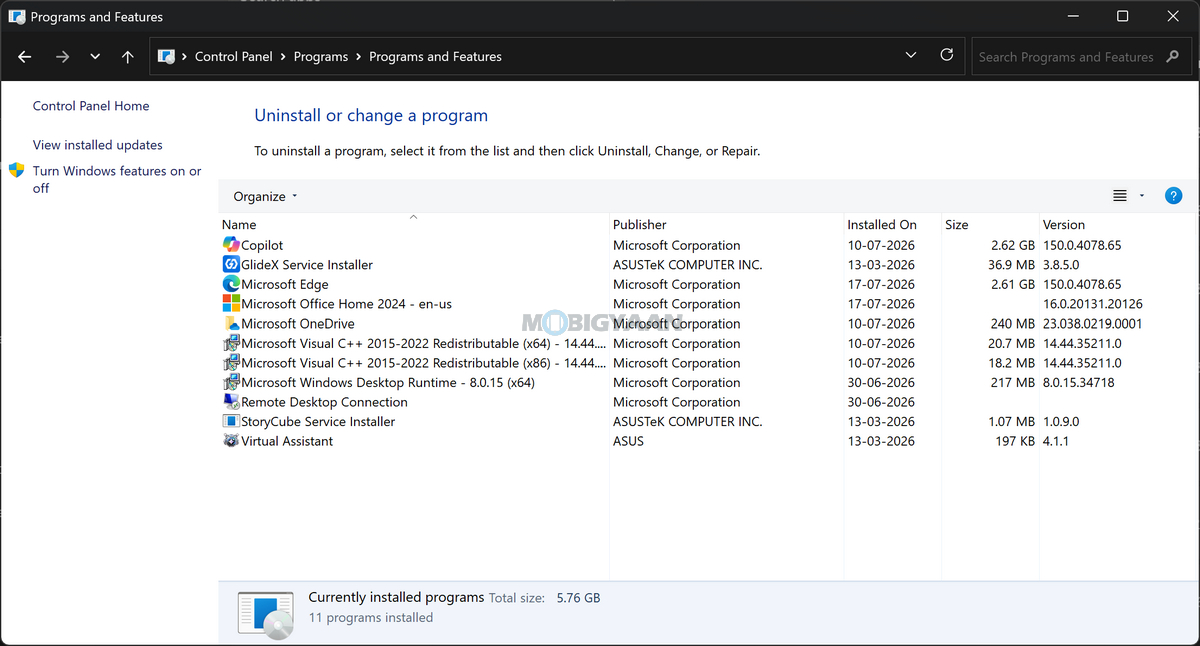
Task: Select the Virtual Assistant name text
Action: [x=287, y=441]
